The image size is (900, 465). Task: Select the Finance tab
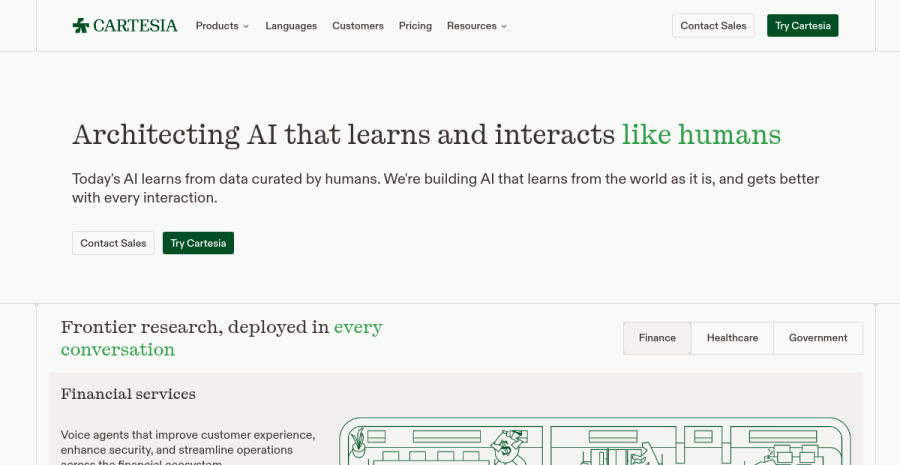click(x=657, y=338)
